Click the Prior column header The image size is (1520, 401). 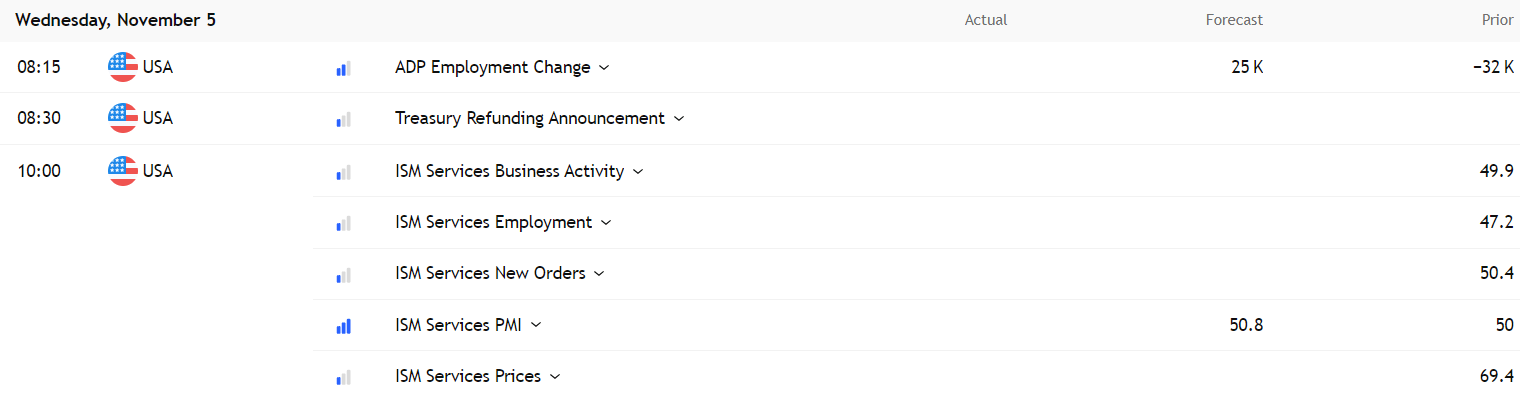tap(1497, 20)
